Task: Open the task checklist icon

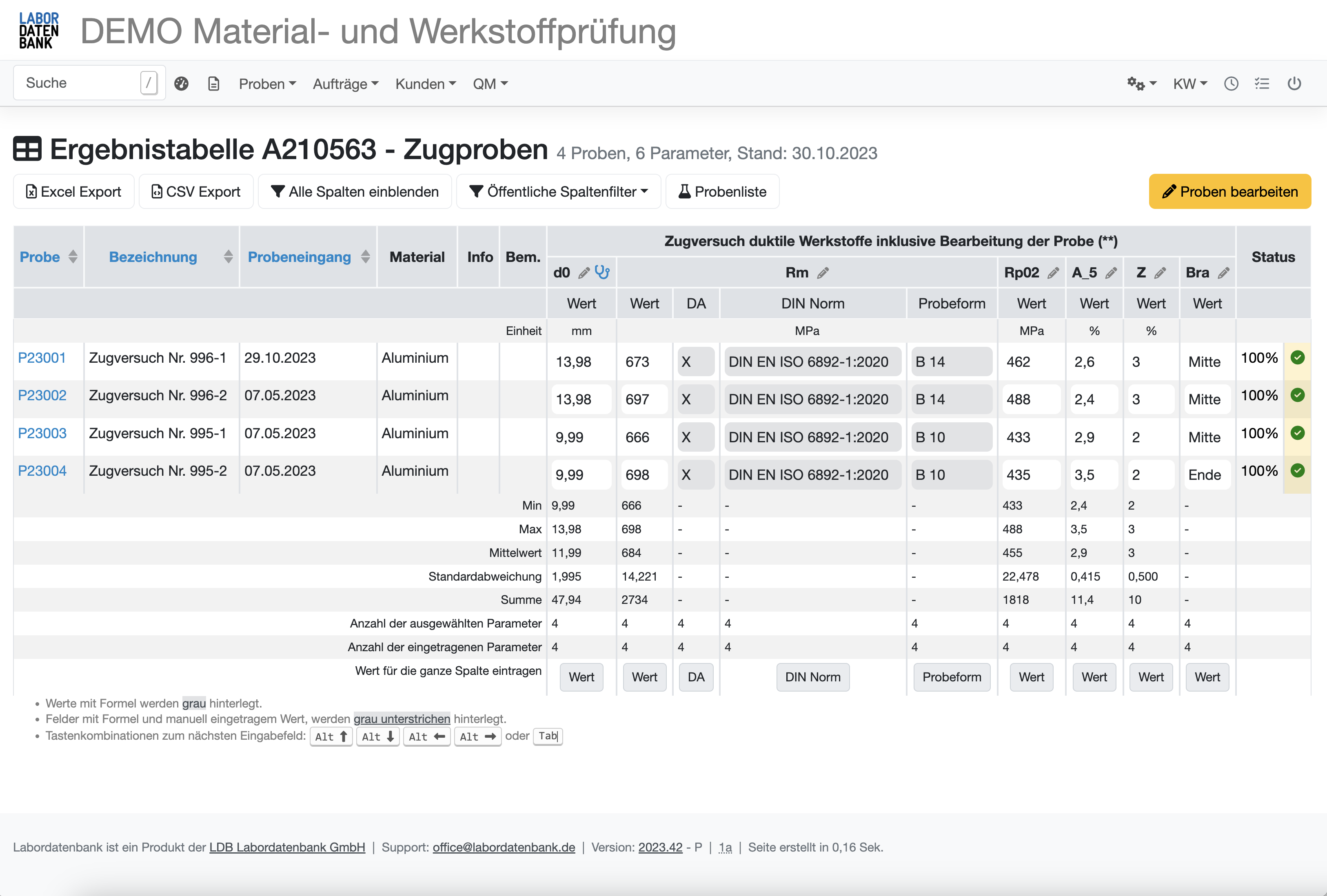Action: 1263,83
